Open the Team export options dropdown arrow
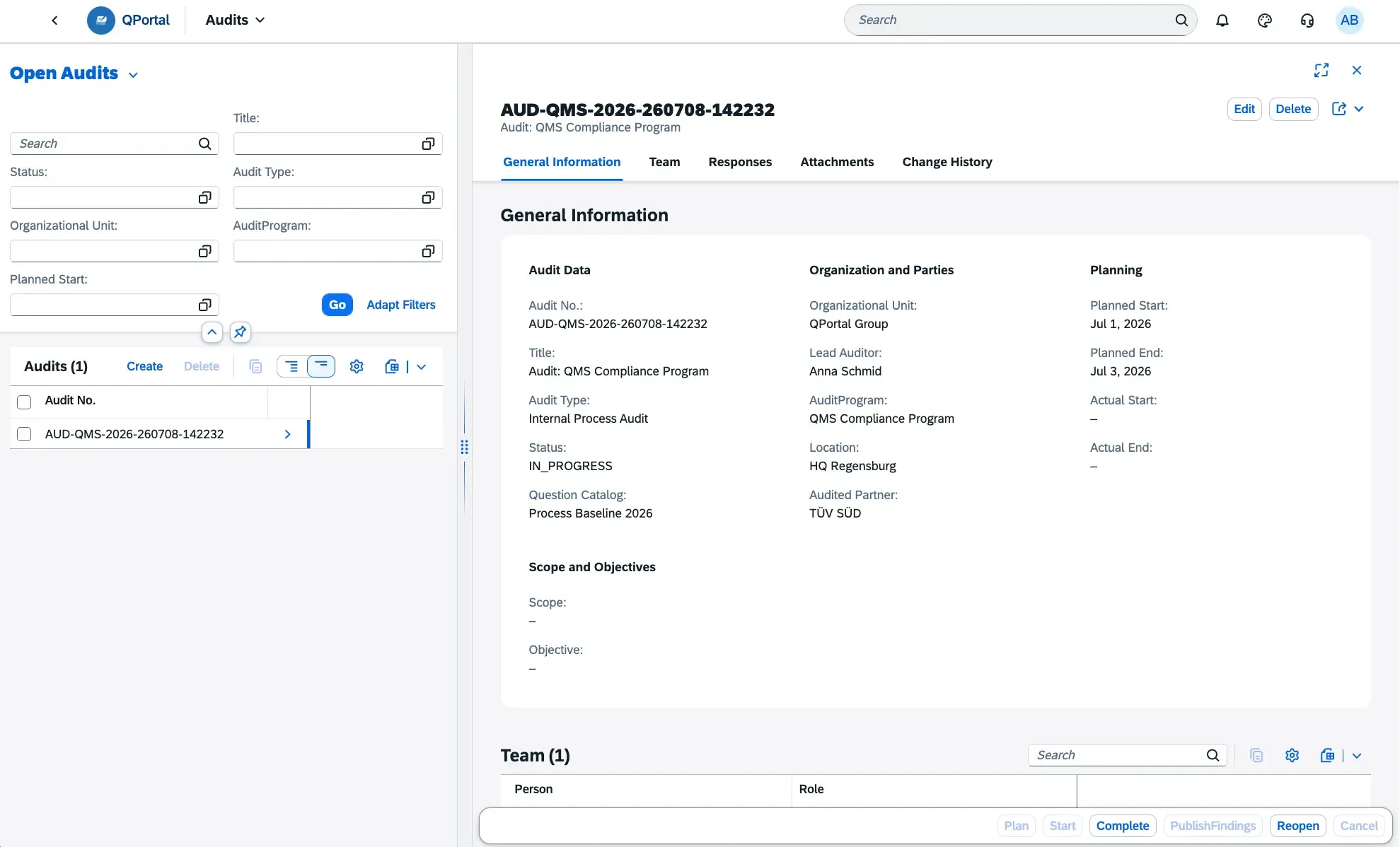This screenshot has width=1400, height=847. pyautogui.click(x=1357, y=755)
